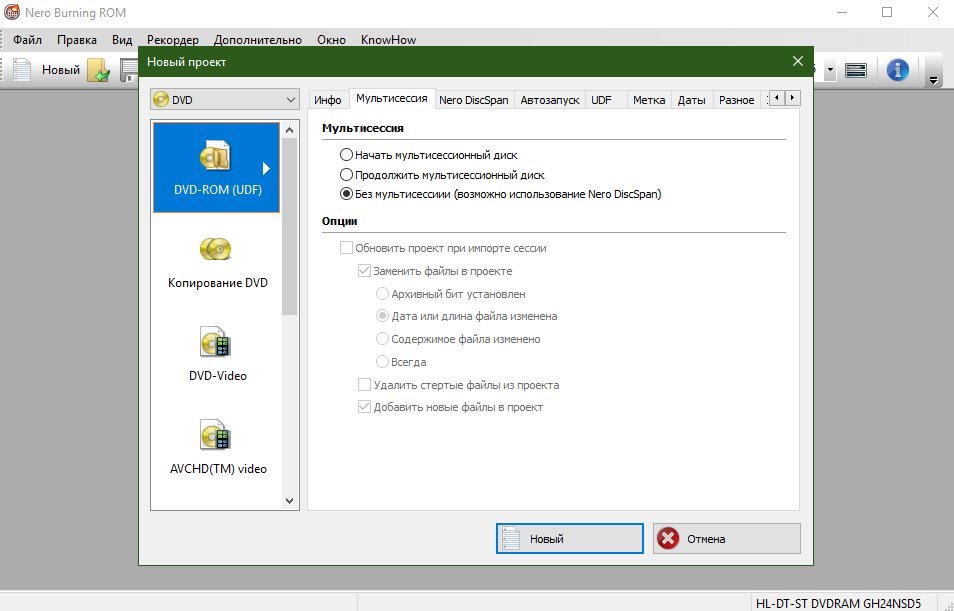Screen dimensions: 954x611
Task: Expand DVD-ROM (UDF) white arrow
Action: (x=266, y=168)
